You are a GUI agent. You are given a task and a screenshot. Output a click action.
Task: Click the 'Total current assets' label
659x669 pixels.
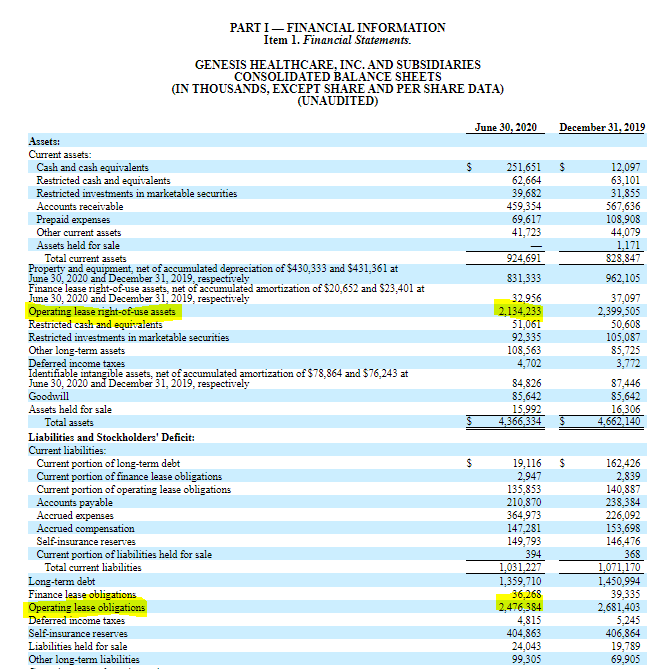tap(86, 259)
